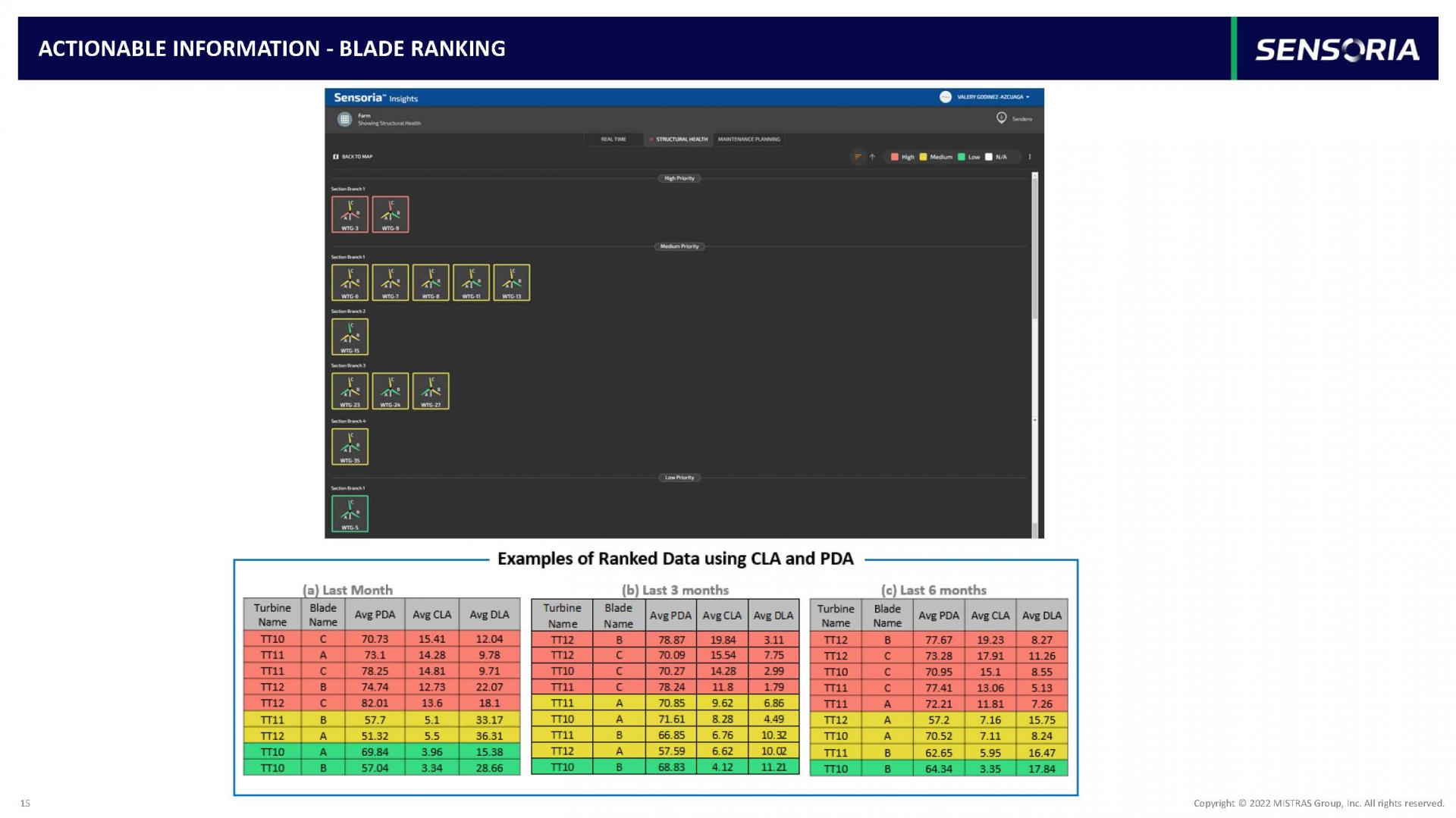1456x818 pixels.
Task: Click the Sendero location pin icon
Action: click(x=1001, y=118)
